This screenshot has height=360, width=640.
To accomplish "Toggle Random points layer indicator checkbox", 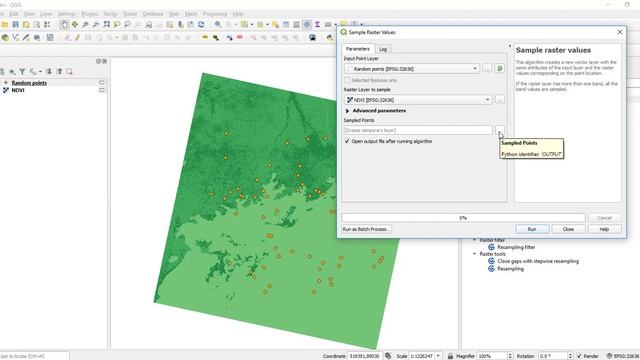I will tap(102, 83).
